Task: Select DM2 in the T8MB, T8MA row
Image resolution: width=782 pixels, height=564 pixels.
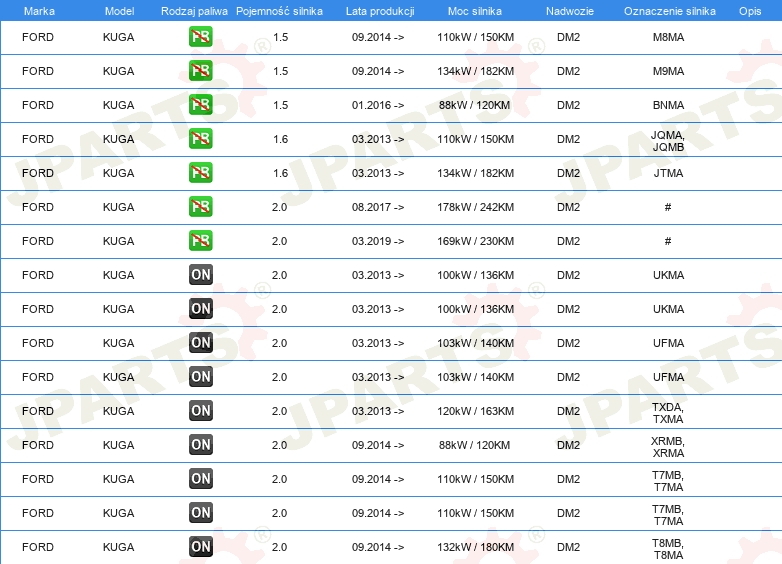Action: (569, 547)
